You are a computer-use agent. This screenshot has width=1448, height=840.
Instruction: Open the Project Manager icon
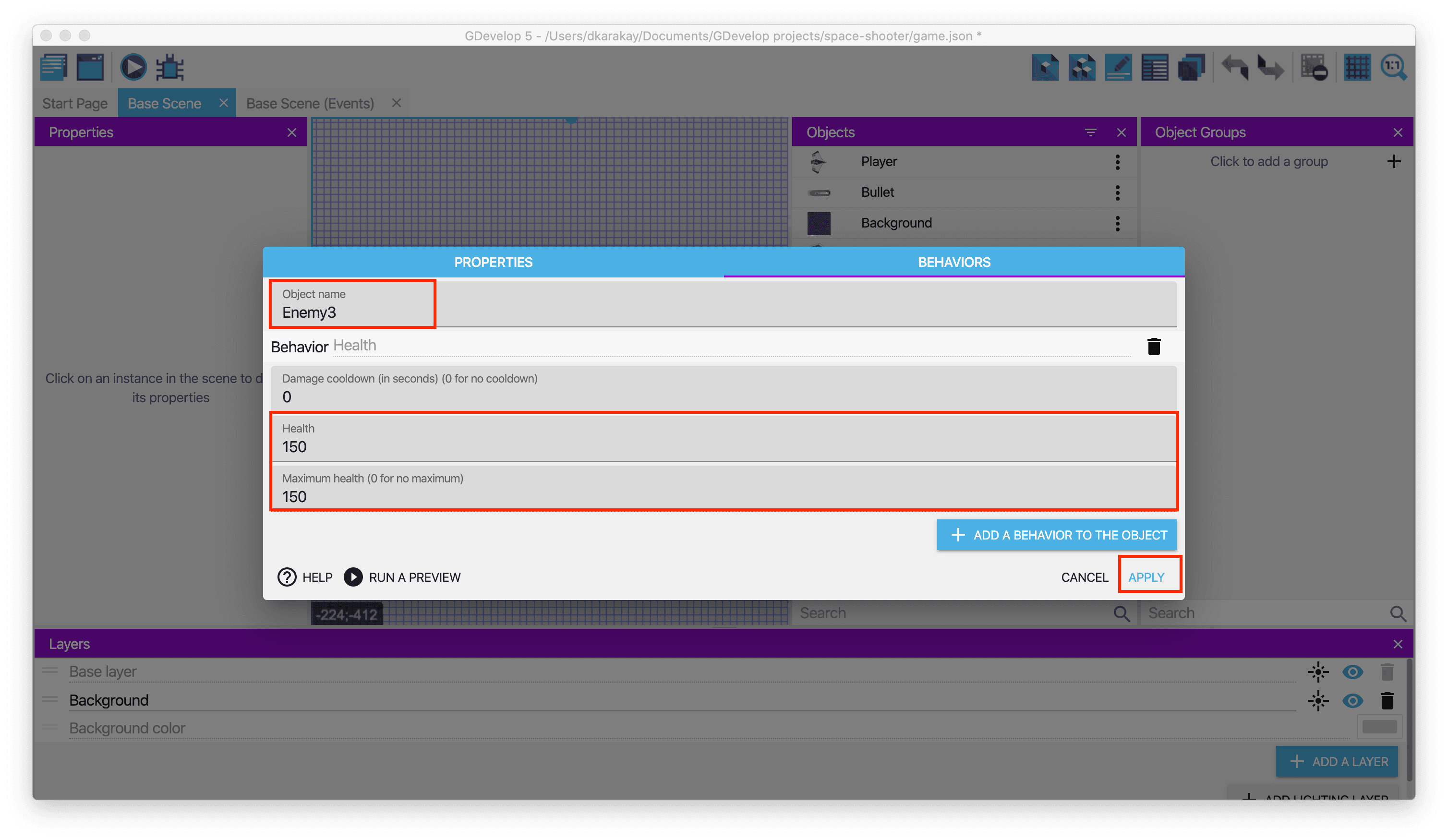click(54, 67)
